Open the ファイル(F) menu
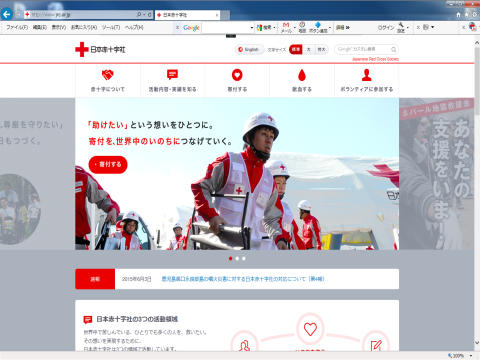The height and width of the screenshot is (360, 480). point(17,27)
